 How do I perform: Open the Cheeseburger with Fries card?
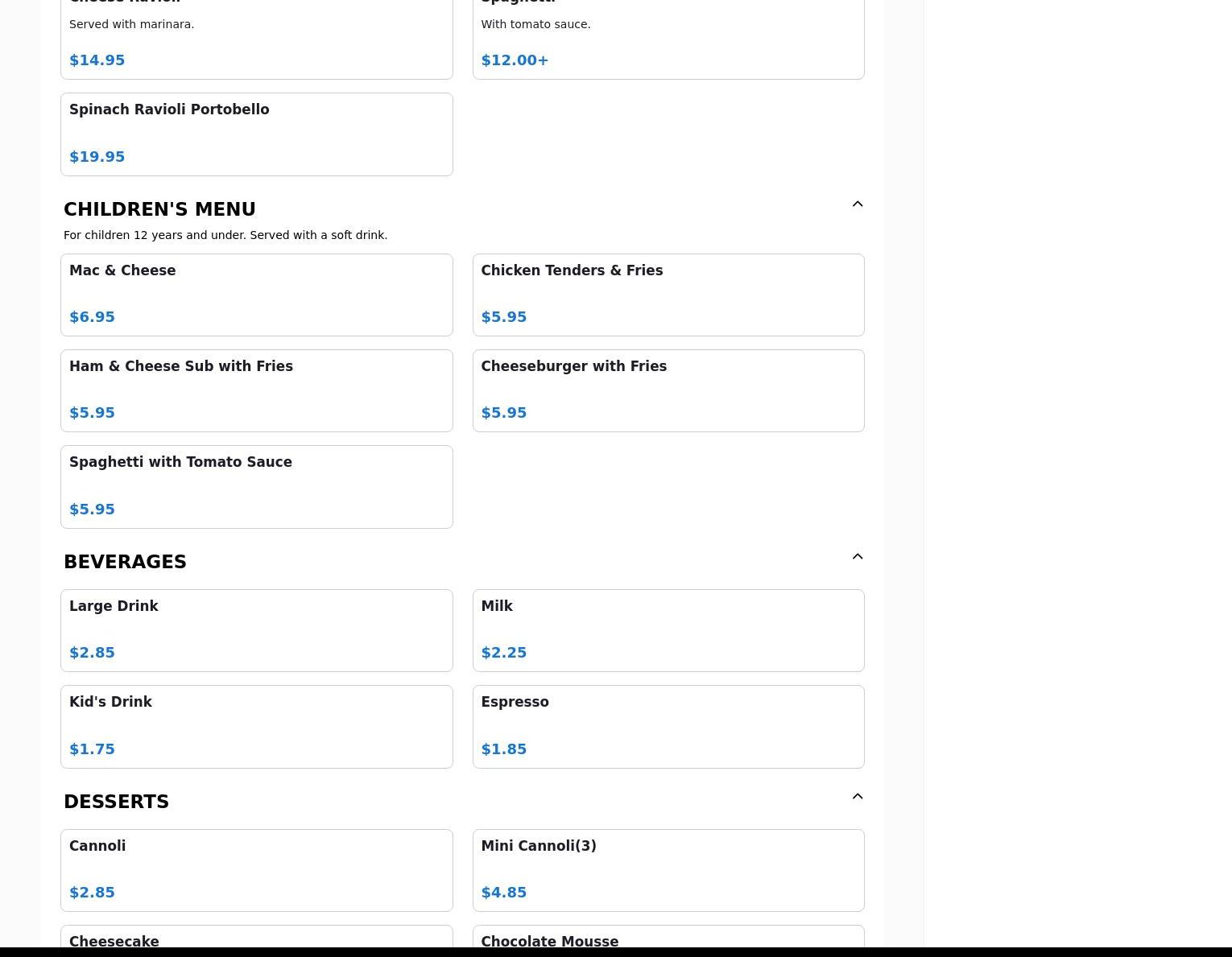click(x=668, y=390)
